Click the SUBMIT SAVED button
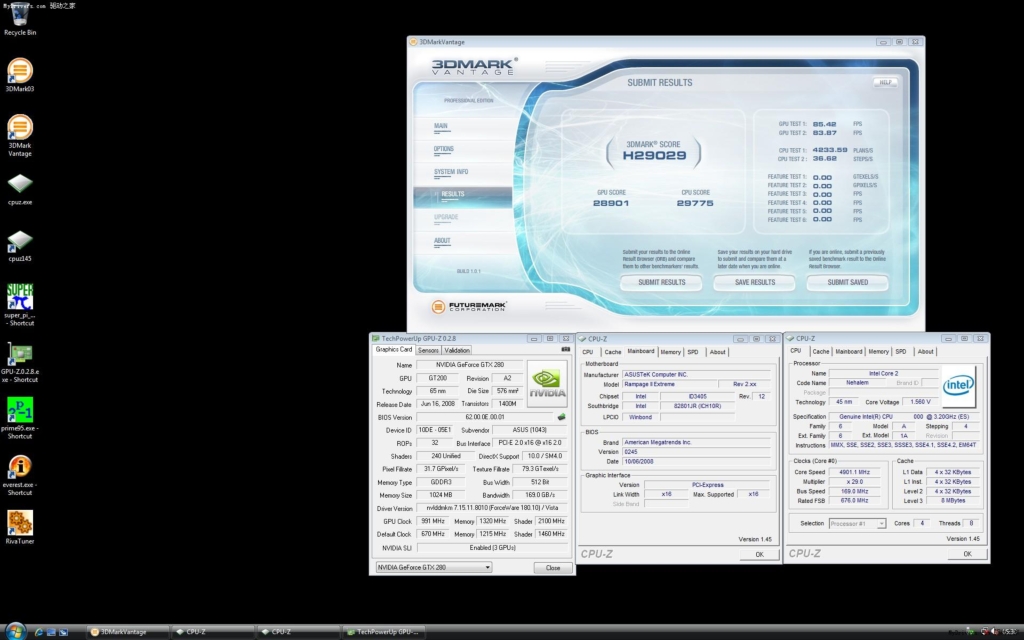 click(847, 283)
